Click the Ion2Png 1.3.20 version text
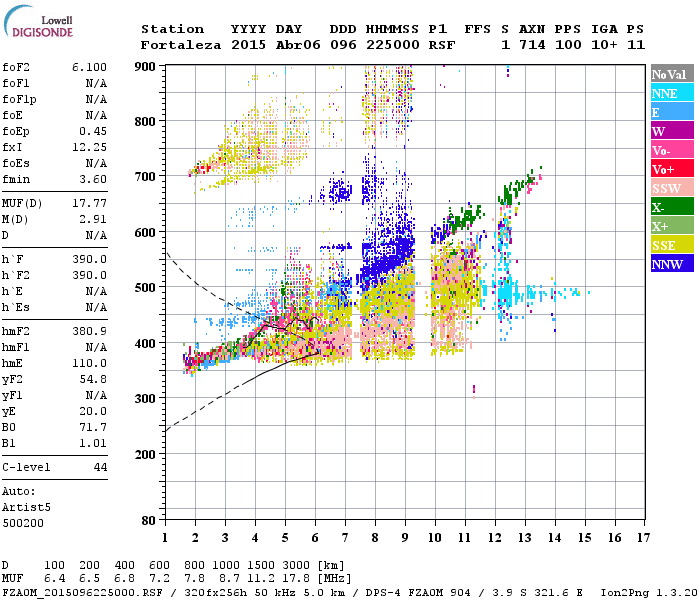Viewport: 700px width, 600px height. pyautogui.click(x=649, y=593)
